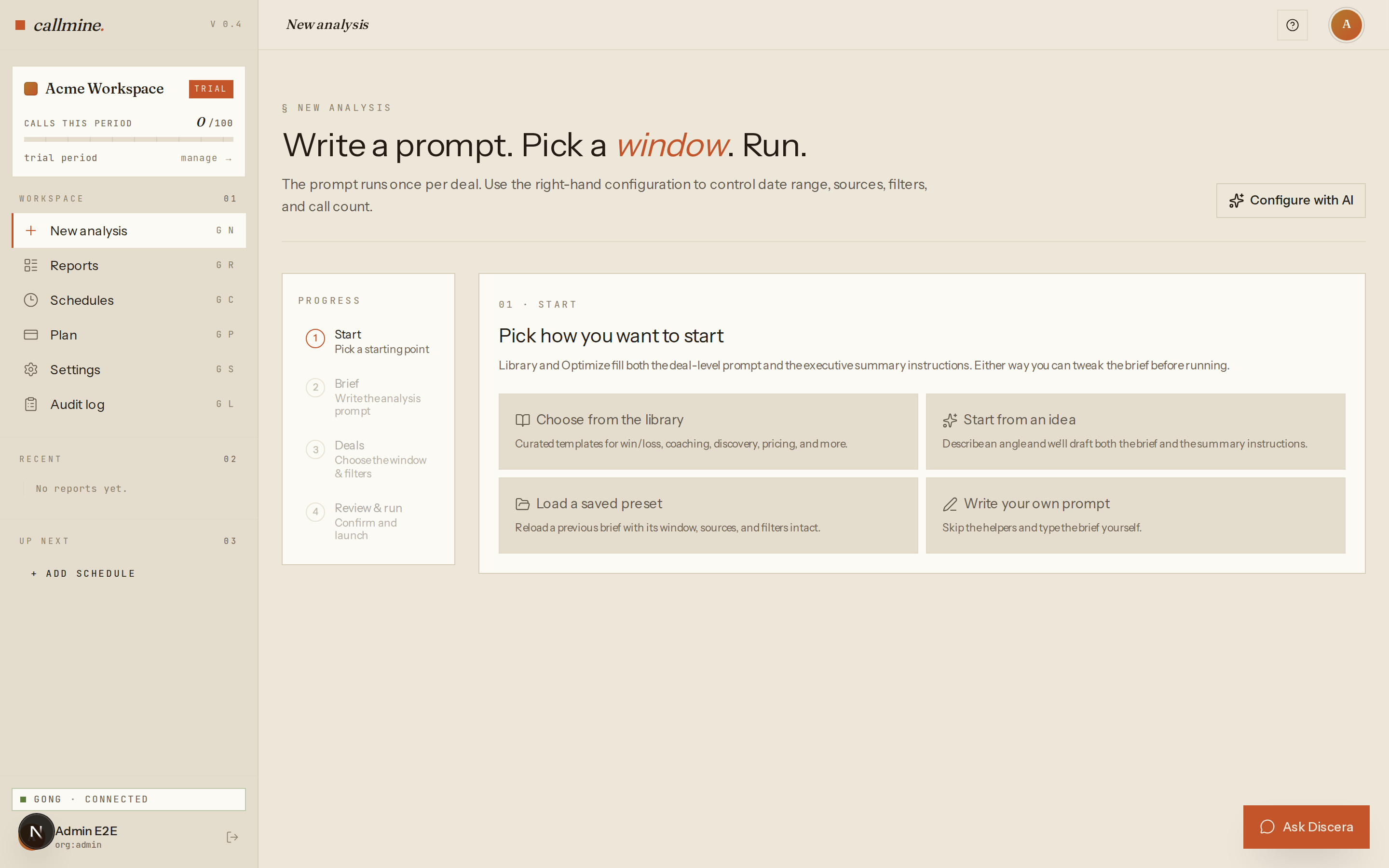Click + ADD SCHEDULE link
Viewport: 1389px width, 868px height.
82,573
